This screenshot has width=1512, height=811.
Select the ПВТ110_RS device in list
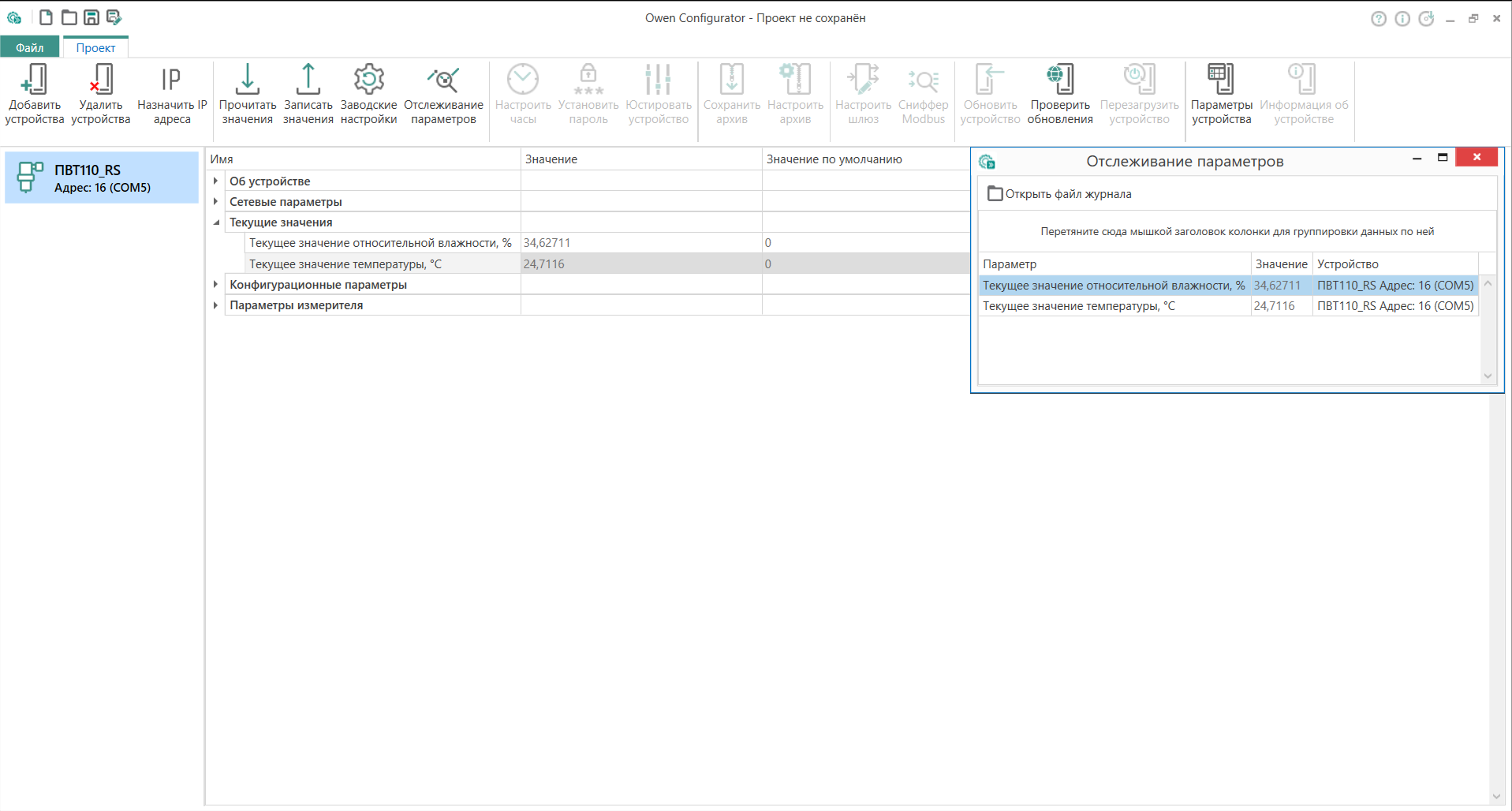pos(102,178)
